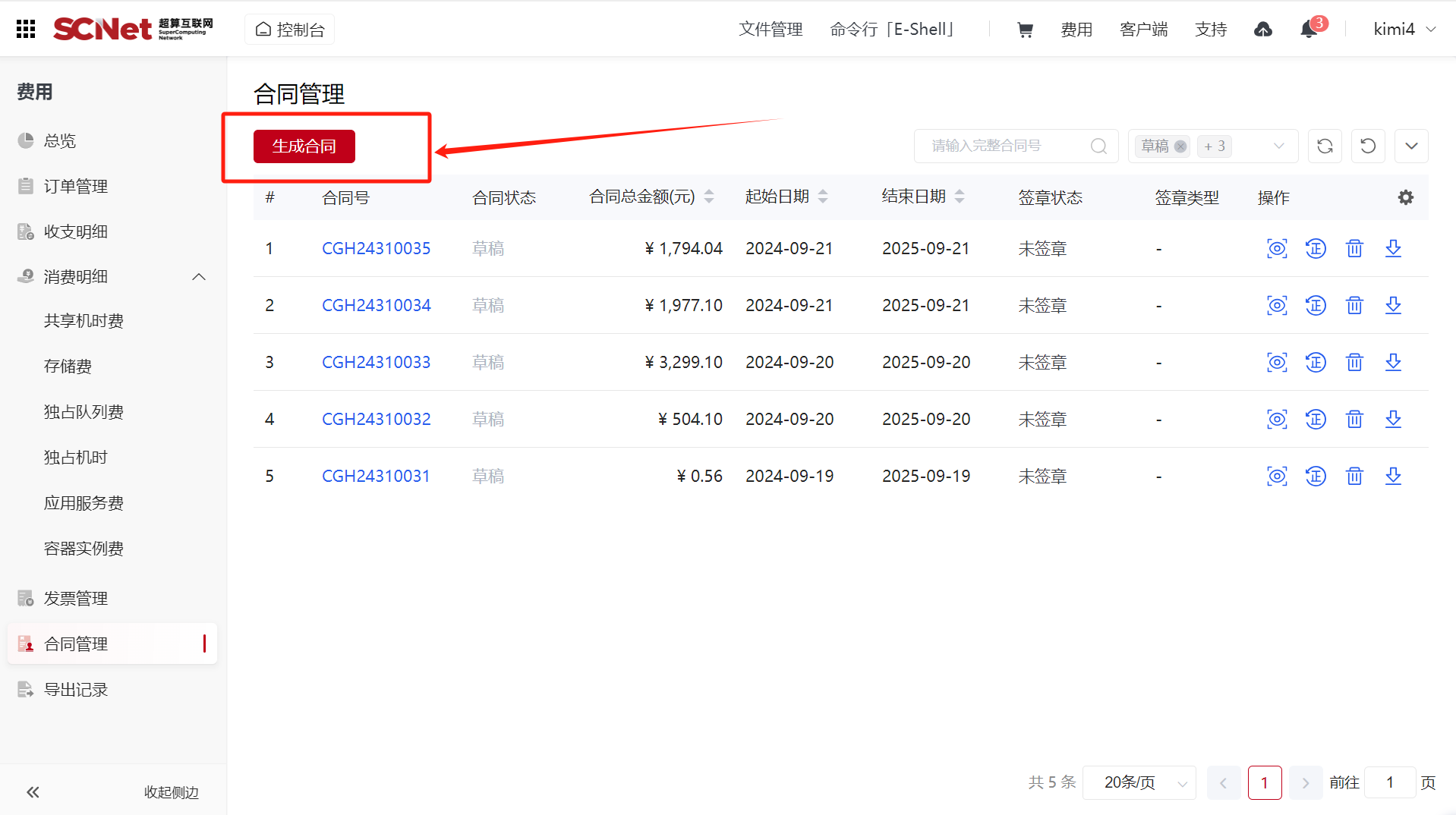Click the contract number search field

coord(1006,146)
